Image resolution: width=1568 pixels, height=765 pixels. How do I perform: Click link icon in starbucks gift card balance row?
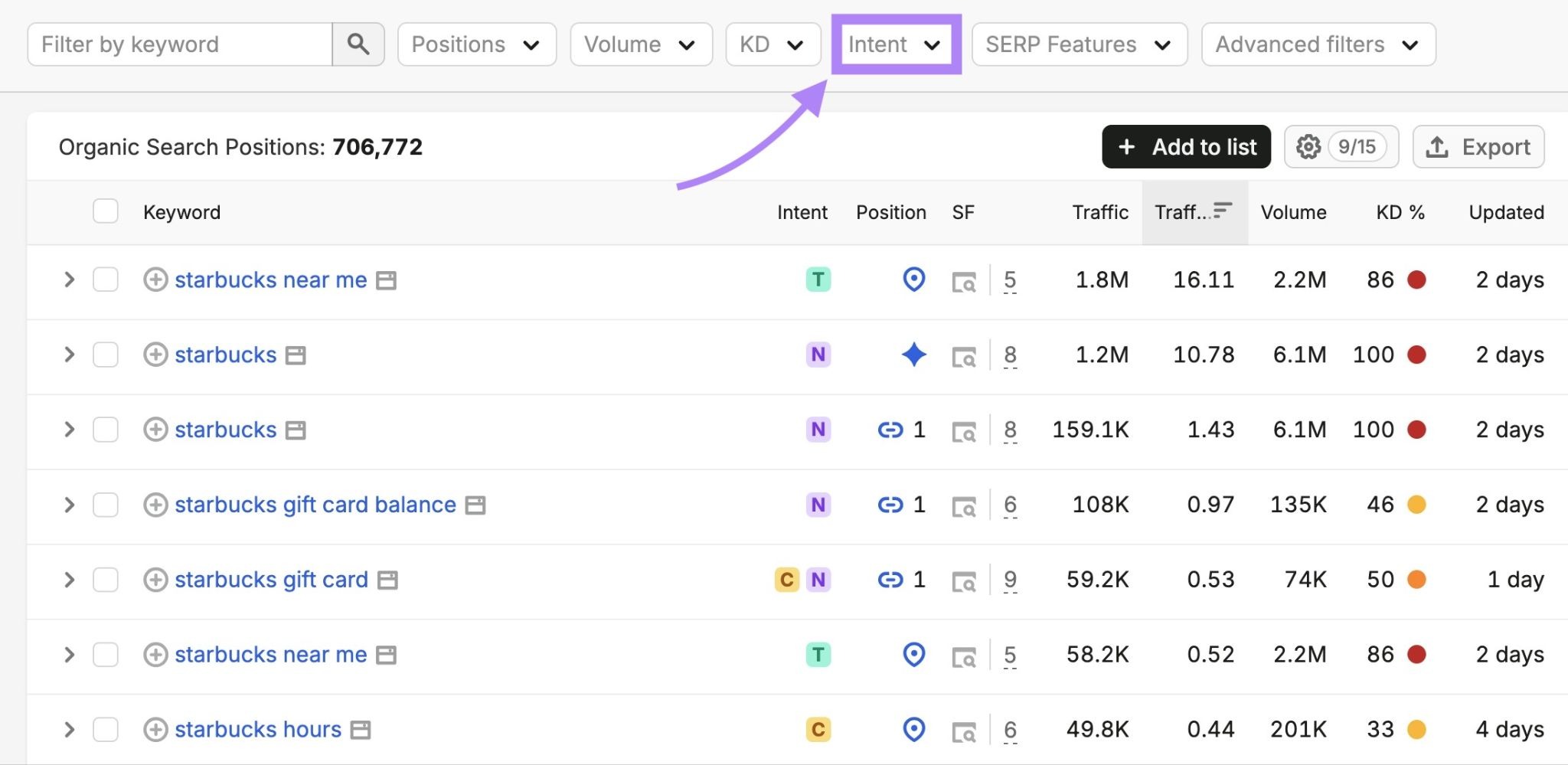890,505
